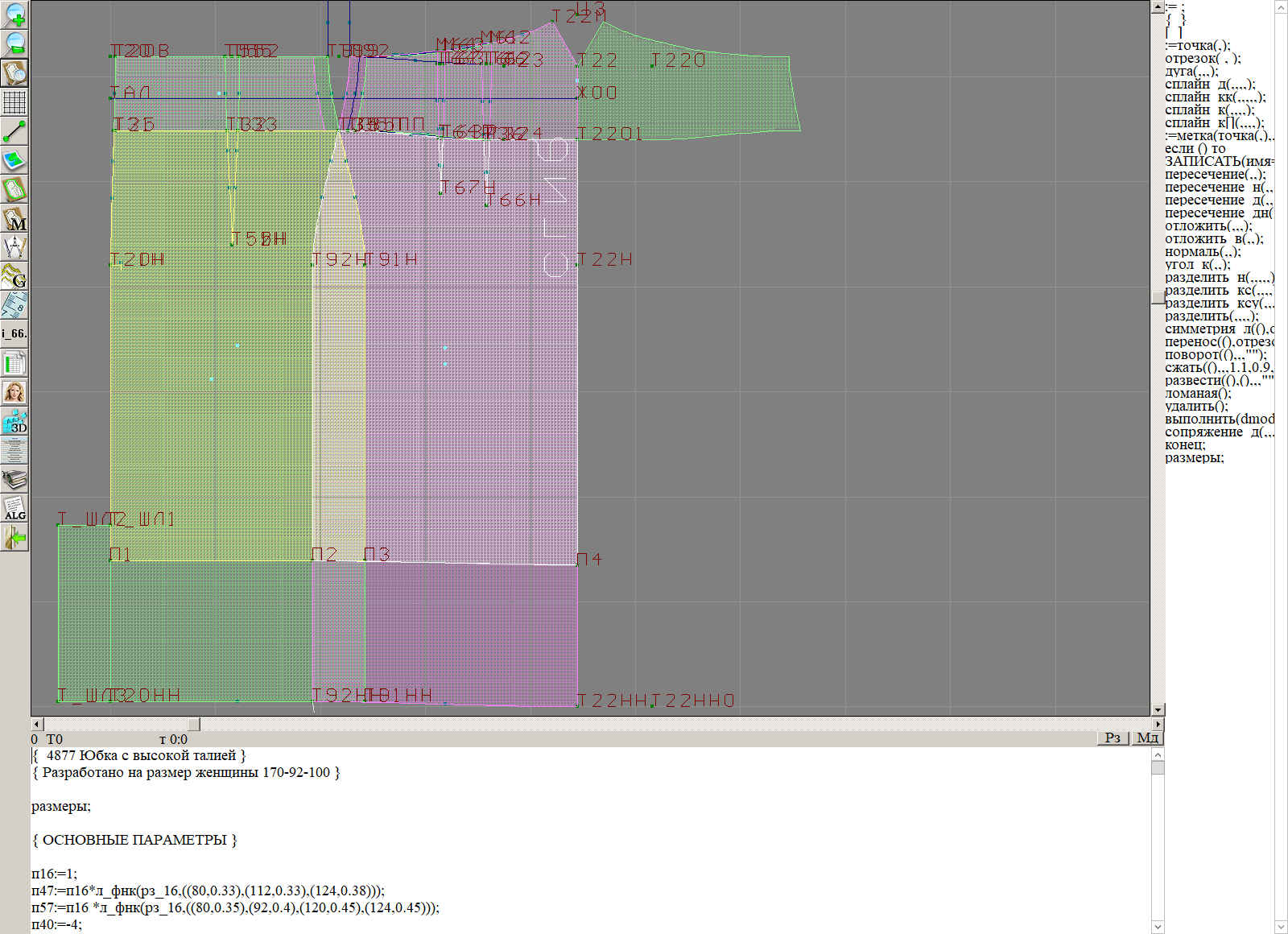The image size is (1288, 934).
Task: Click the canvas horizontal scrollbar right arrow
Action: point(1158,725)
